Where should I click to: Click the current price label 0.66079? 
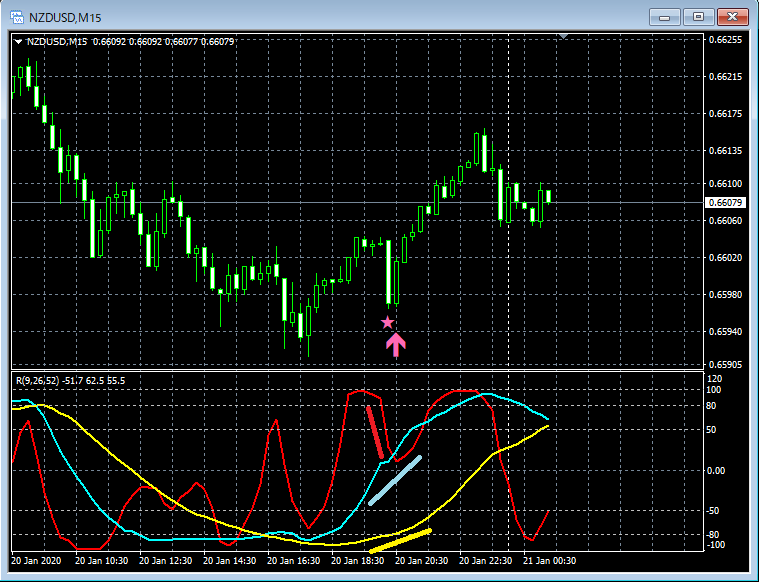(725, 202)
